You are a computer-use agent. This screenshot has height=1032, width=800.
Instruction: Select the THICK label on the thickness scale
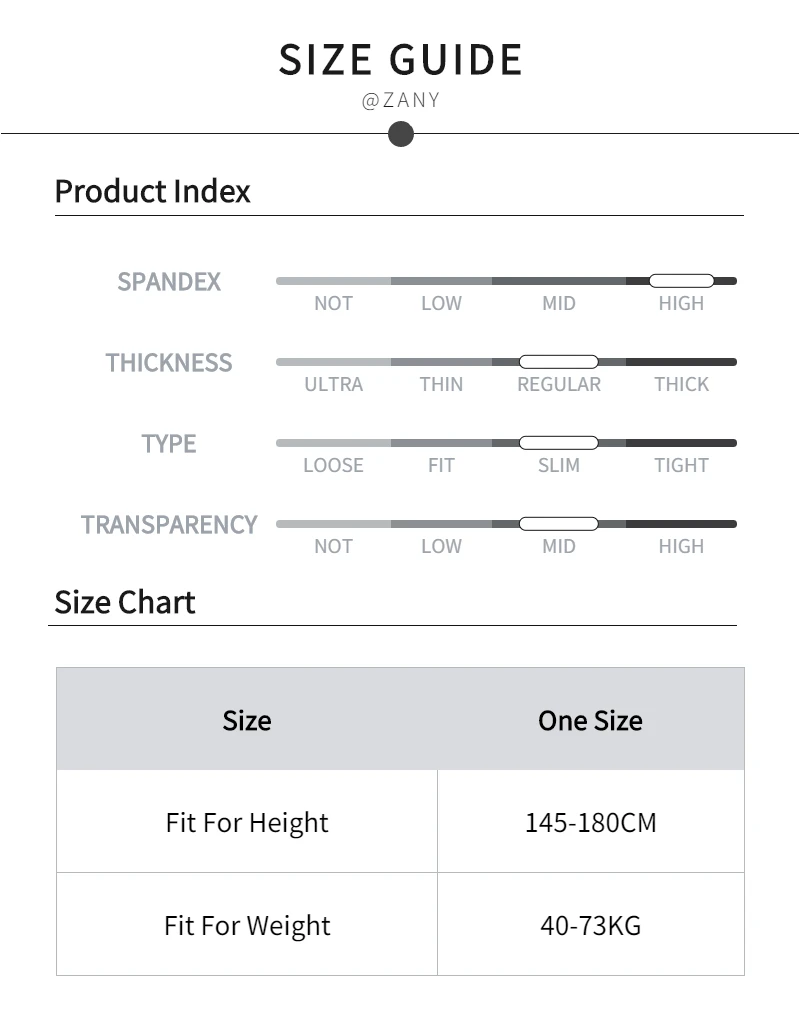click(681, 384)
